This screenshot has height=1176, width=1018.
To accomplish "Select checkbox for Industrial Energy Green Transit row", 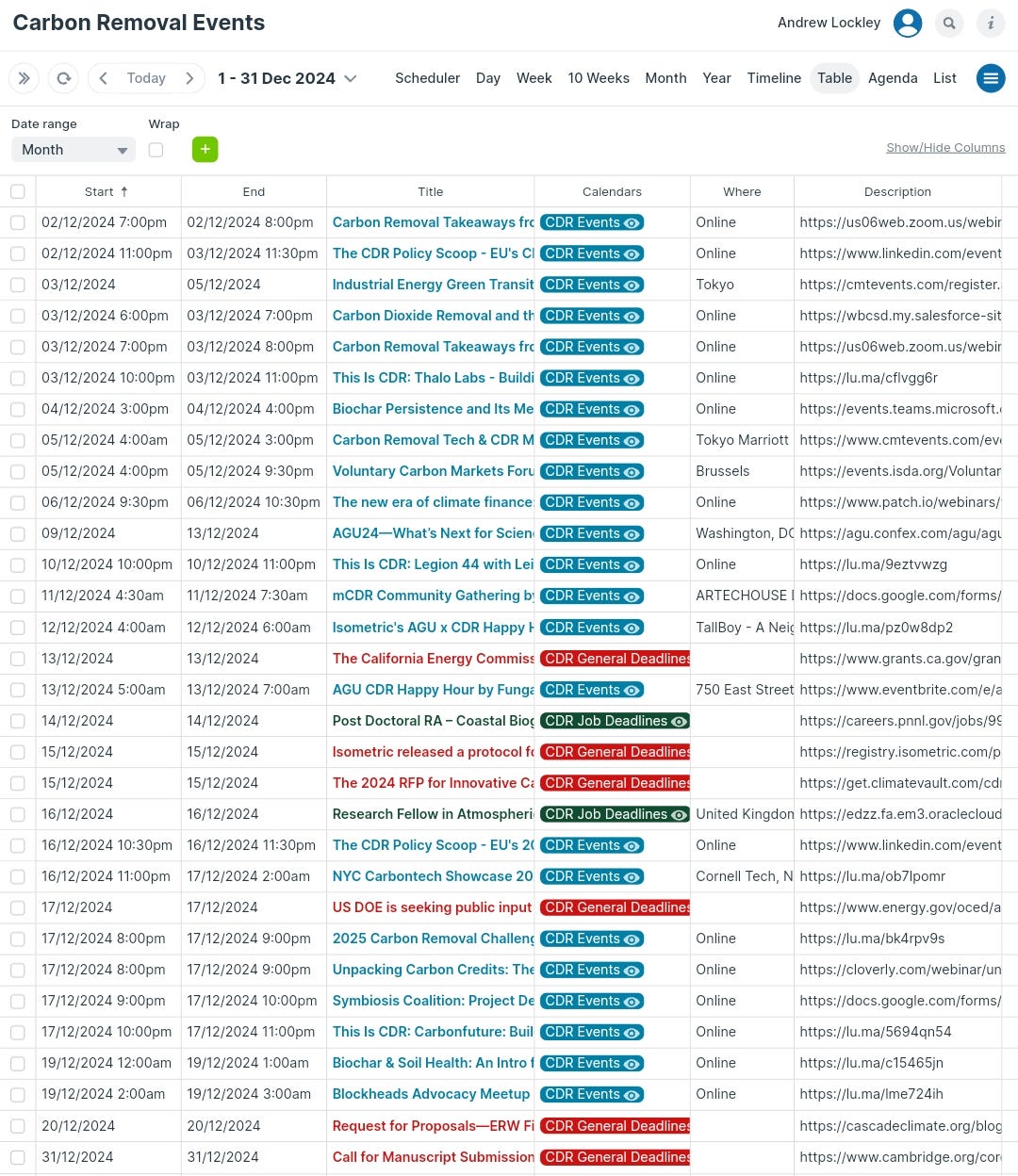I will click(x=18, y=285).
